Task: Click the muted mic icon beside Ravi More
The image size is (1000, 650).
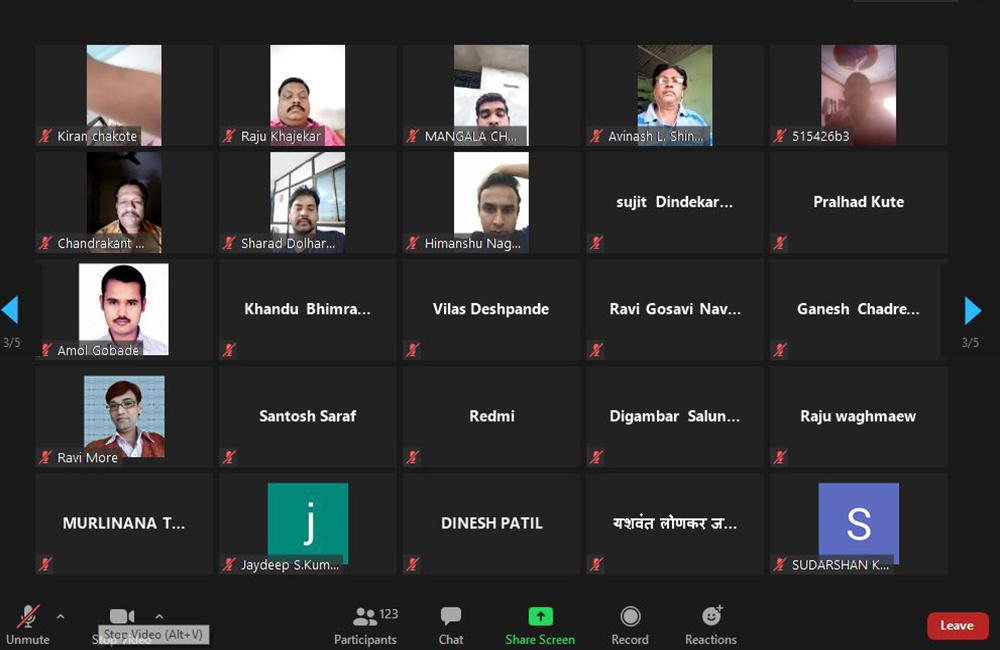Action: pyautogui.click(x=45, y=457)
